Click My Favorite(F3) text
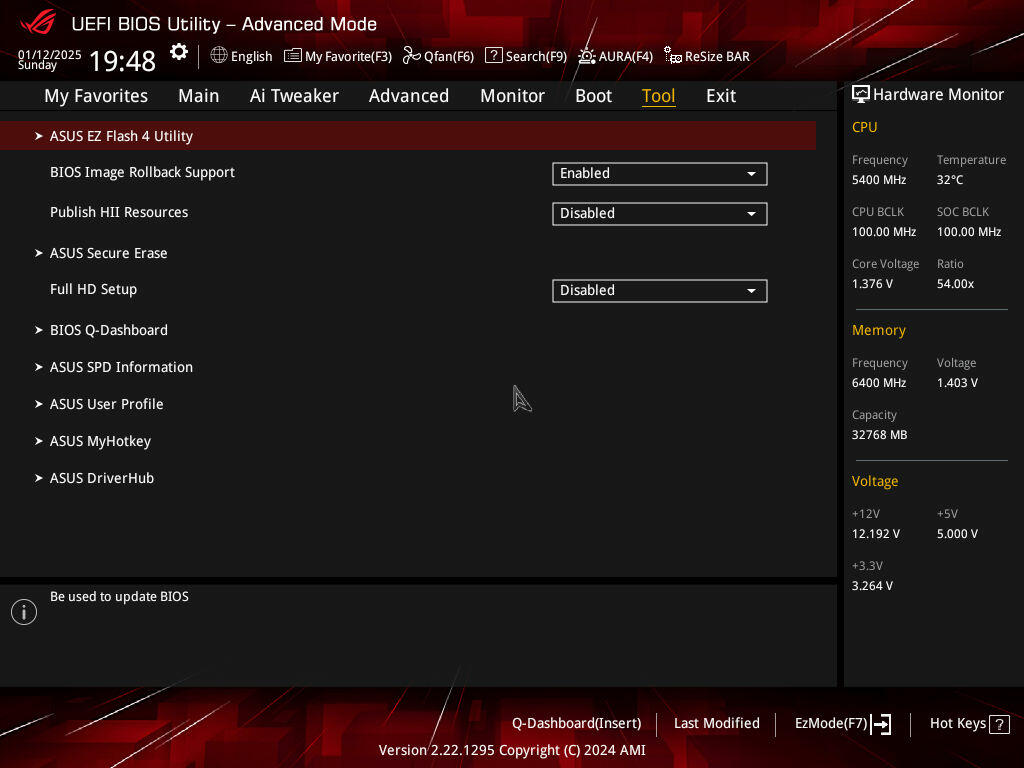Screen dimensions: 1024x768 click(348, 57)
